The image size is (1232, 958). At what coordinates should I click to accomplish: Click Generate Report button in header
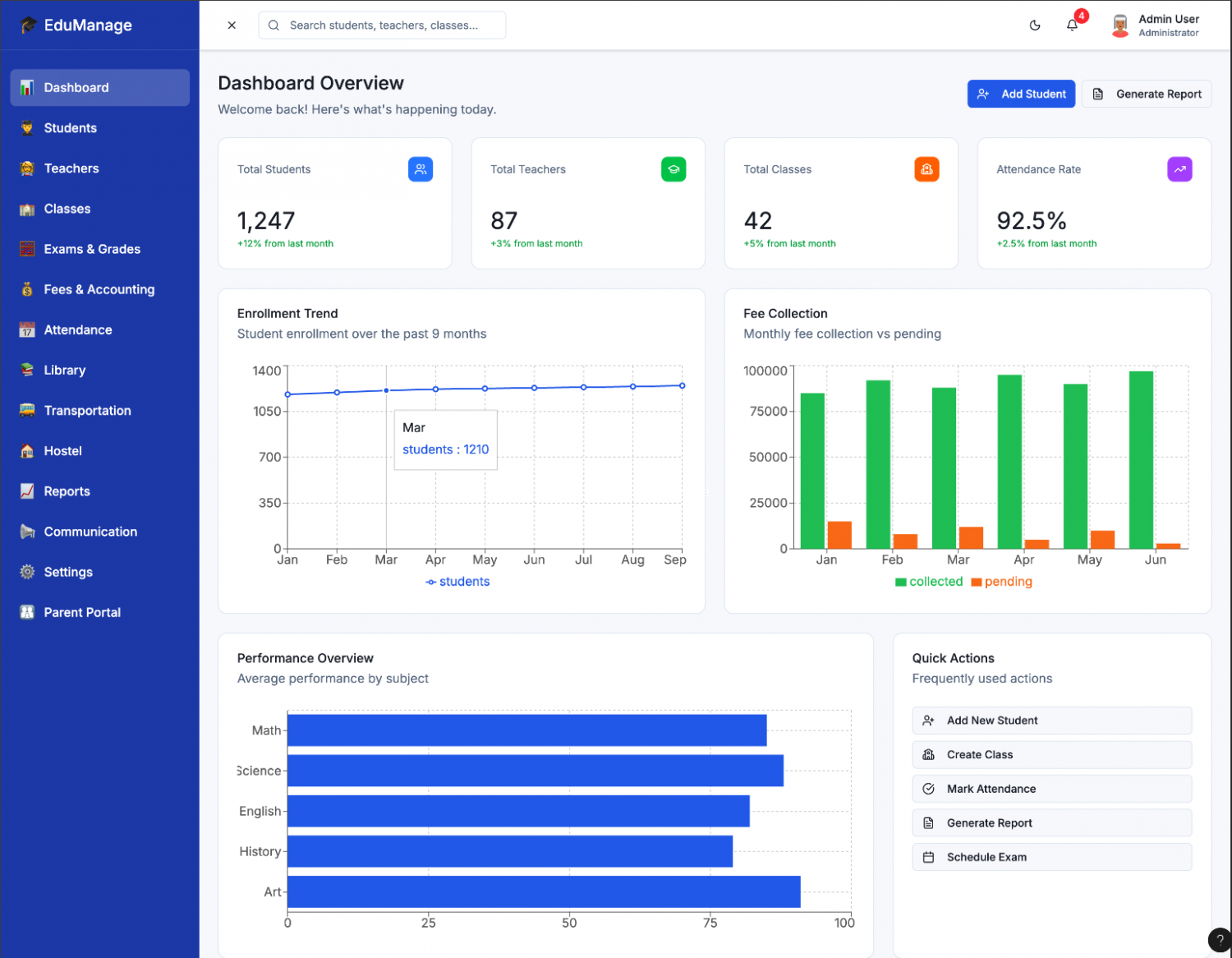tap(1147, 94)
